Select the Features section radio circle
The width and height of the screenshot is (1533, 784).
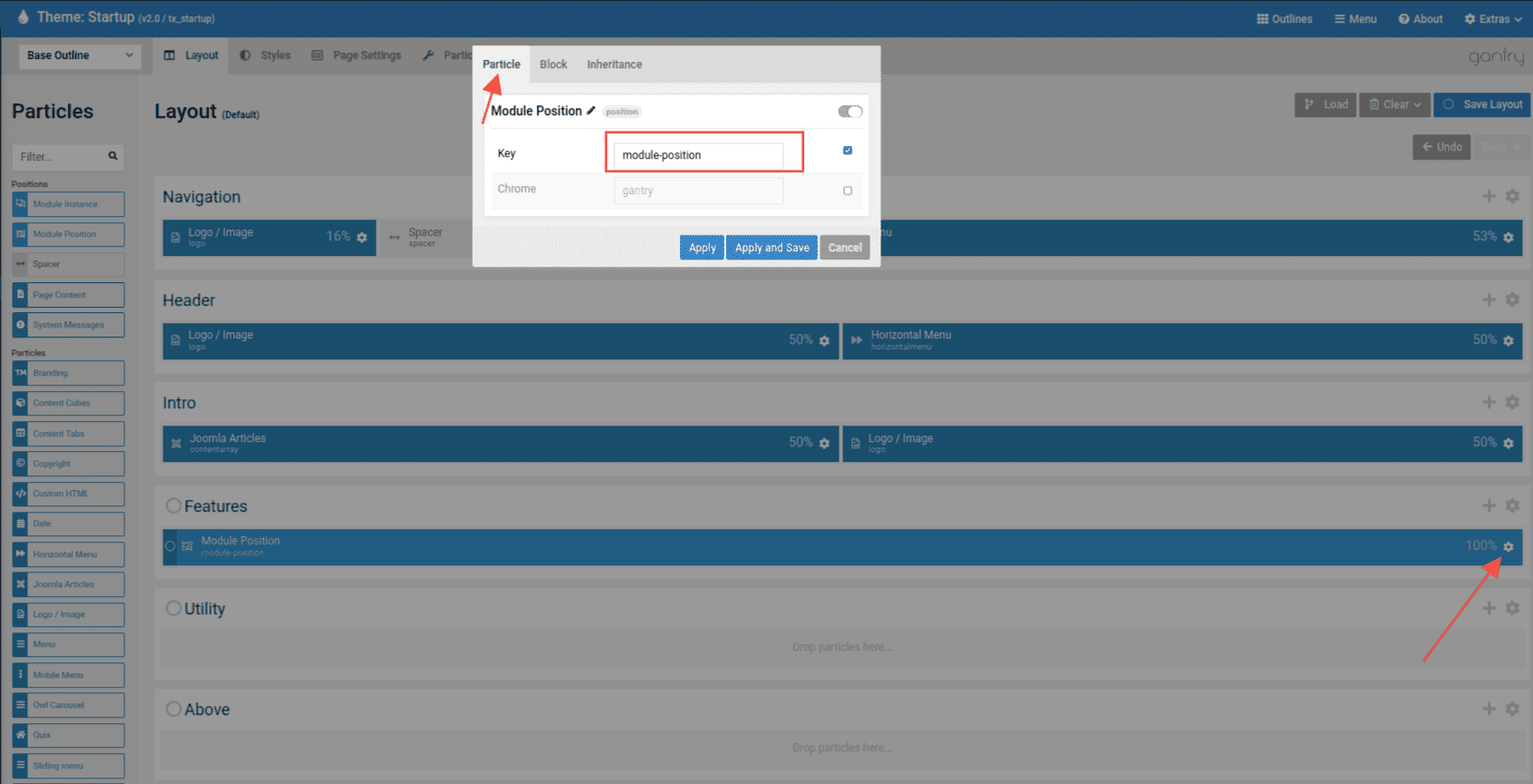click(173, 505)
